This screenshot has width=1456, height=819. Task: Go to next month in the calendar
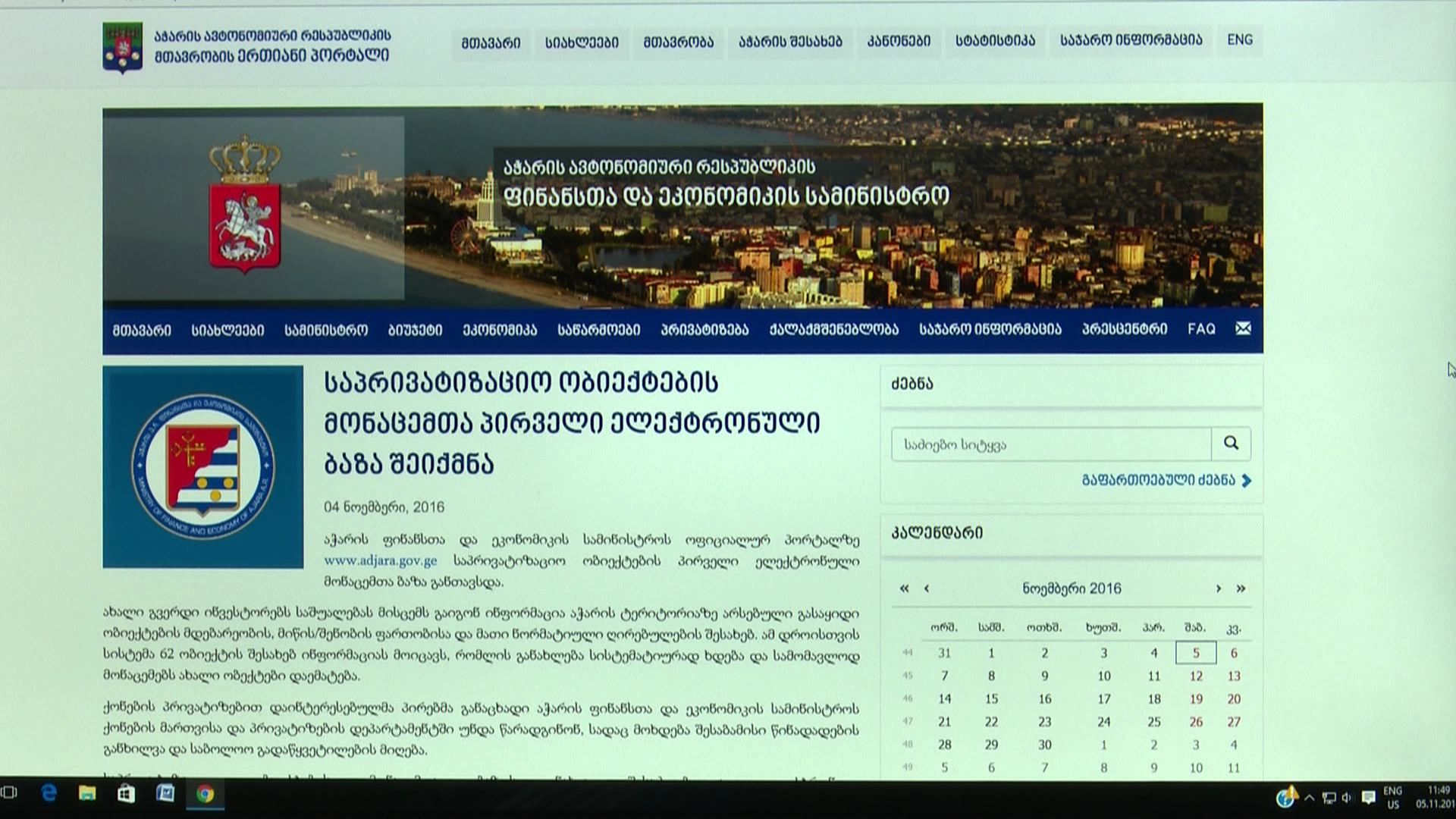(1218, 588)
